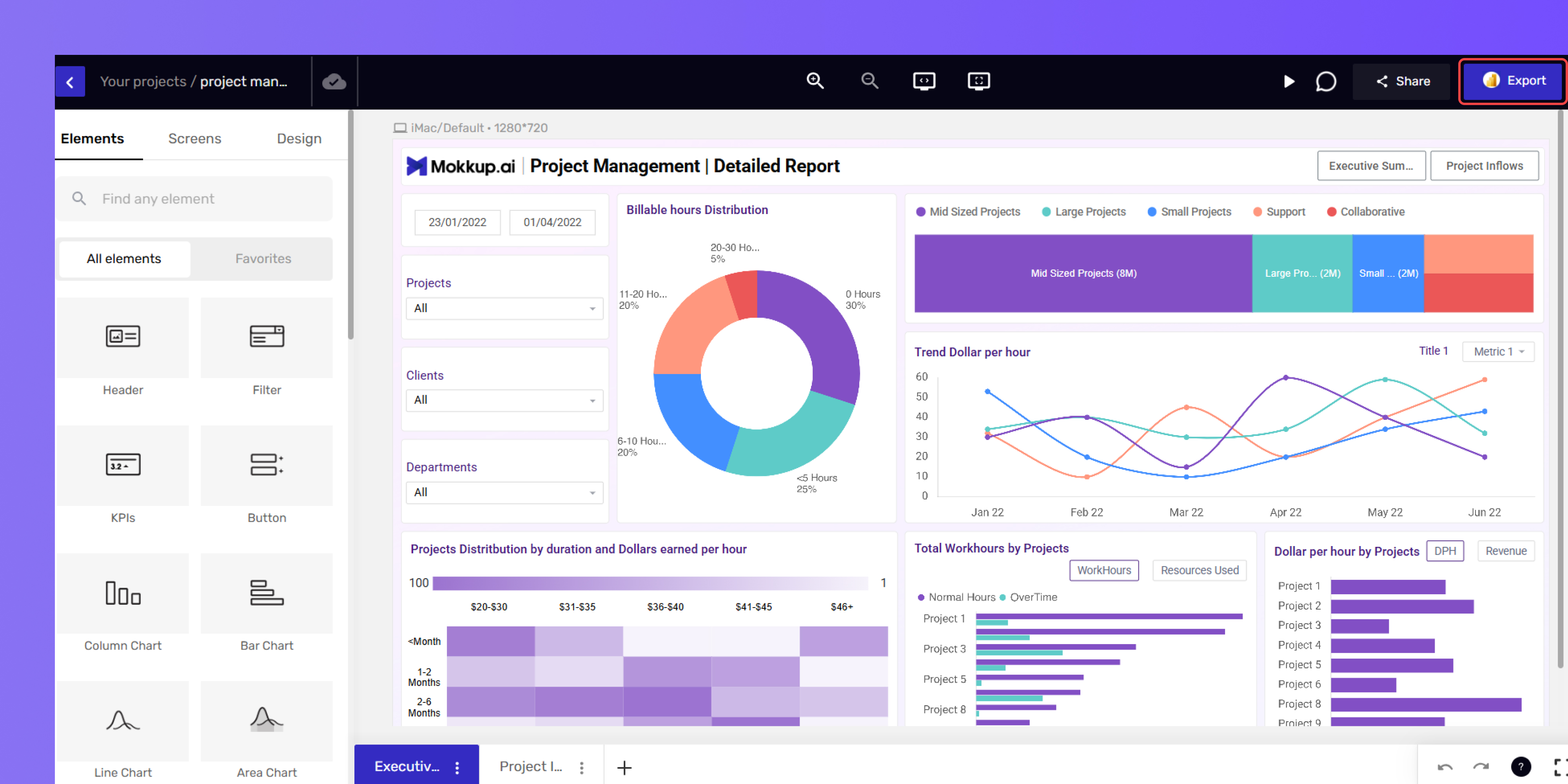
Task: Click the Mid Sized Projects legend dot
Action: point(921,212)
